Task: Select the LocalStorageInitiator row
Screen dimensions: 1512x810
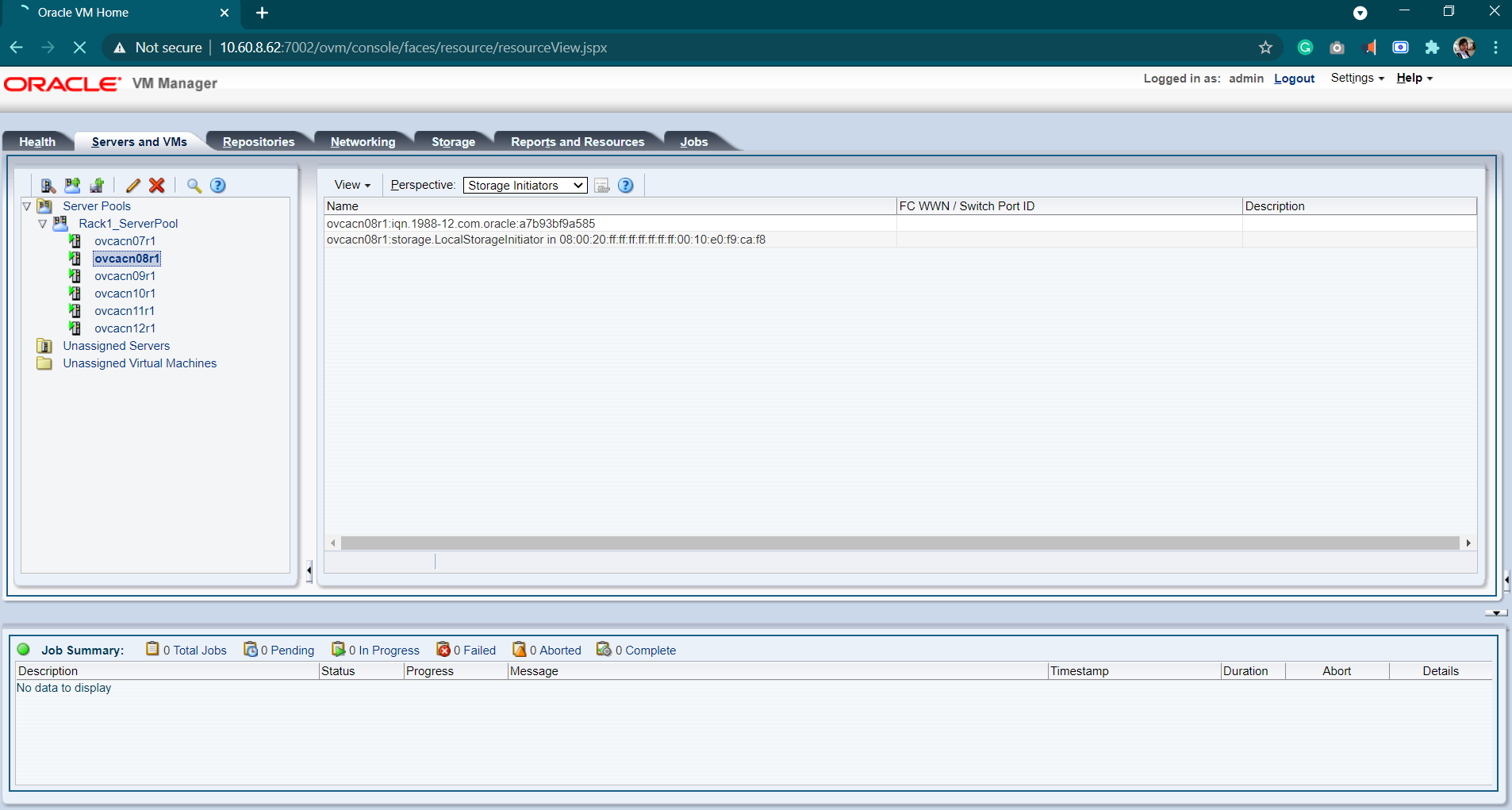Action: coord(900,240)
